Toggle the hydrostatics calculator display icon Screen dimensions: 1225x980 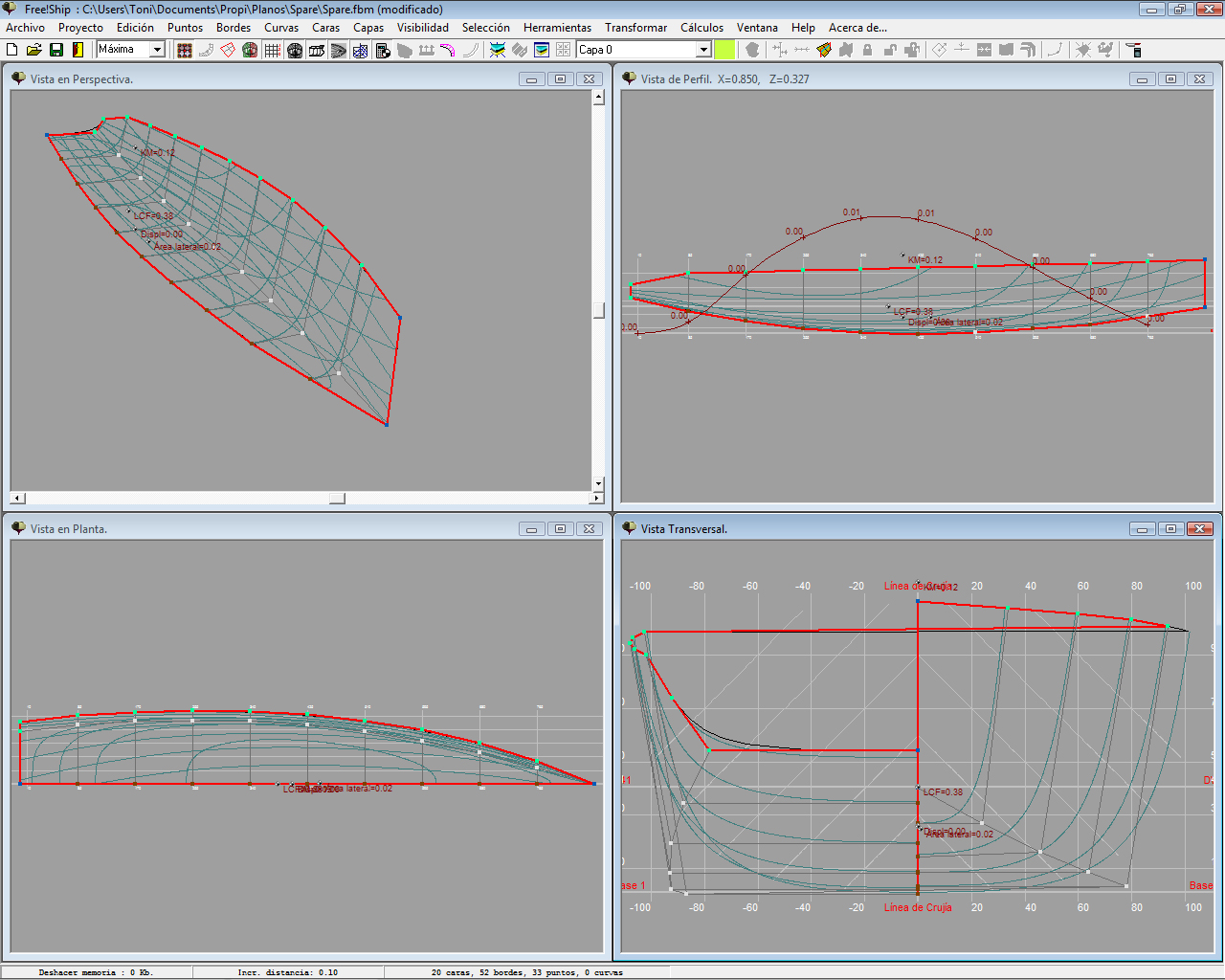click(383, 50)
